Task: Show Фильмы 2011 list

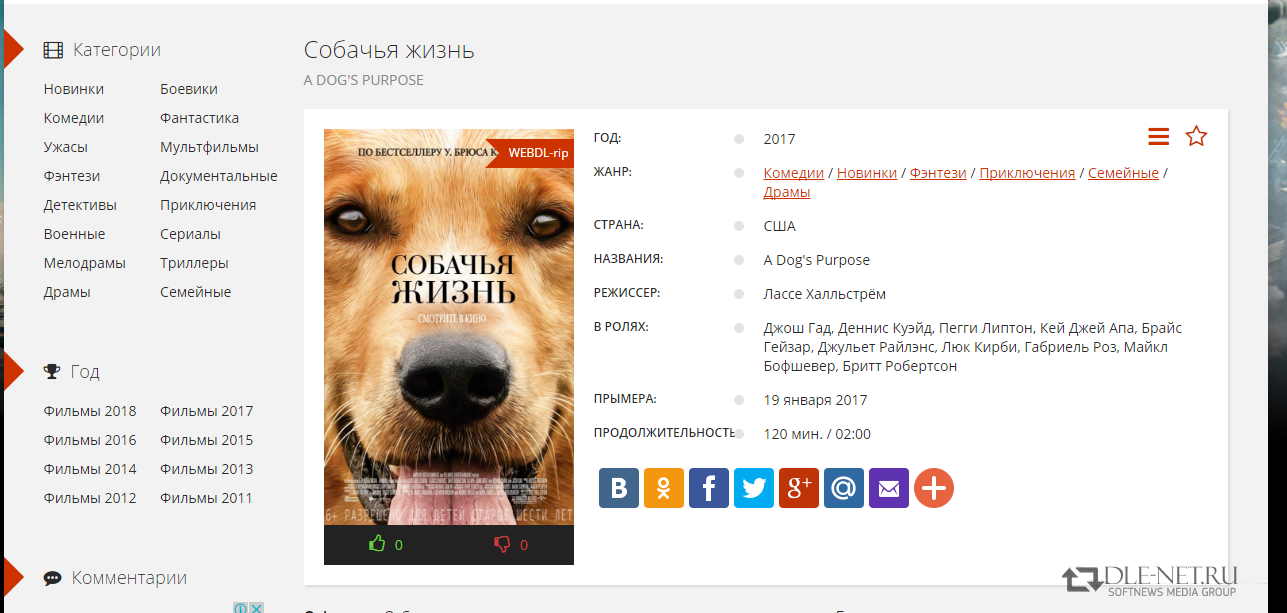Action: coord(207,498)
